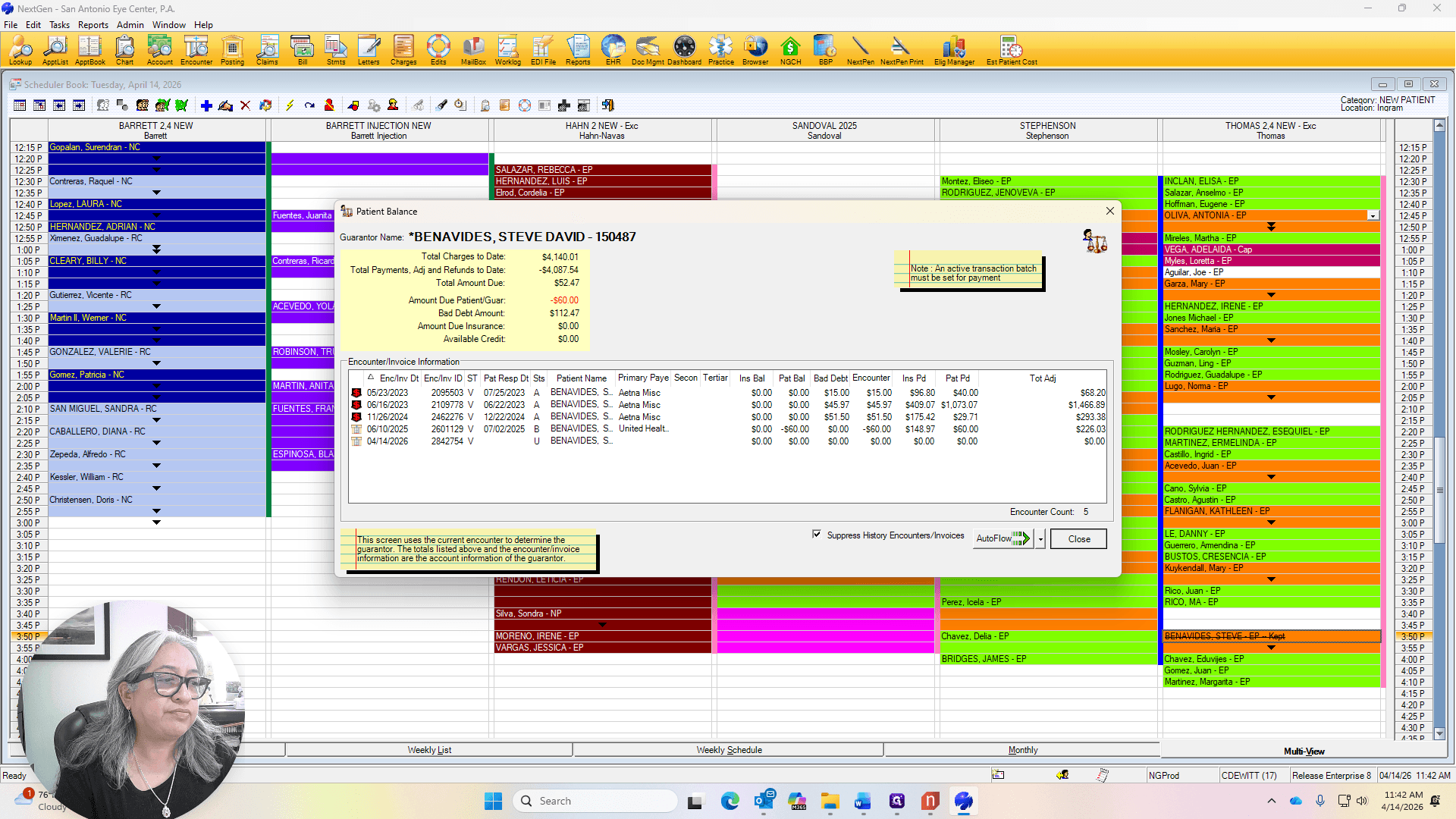Switch to the Monthly tab
The image size is (1456, 819).
pyautogui.click(x=1023, y=750)
